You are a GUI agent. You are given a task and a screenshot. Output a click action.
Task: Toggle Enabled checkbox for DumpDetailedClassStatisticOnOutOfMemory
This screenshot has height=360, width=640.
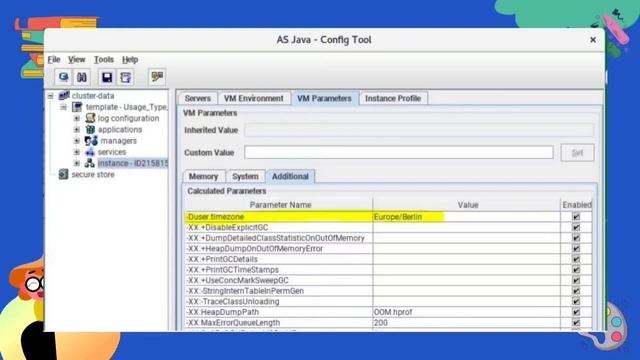tap(576, 238)
